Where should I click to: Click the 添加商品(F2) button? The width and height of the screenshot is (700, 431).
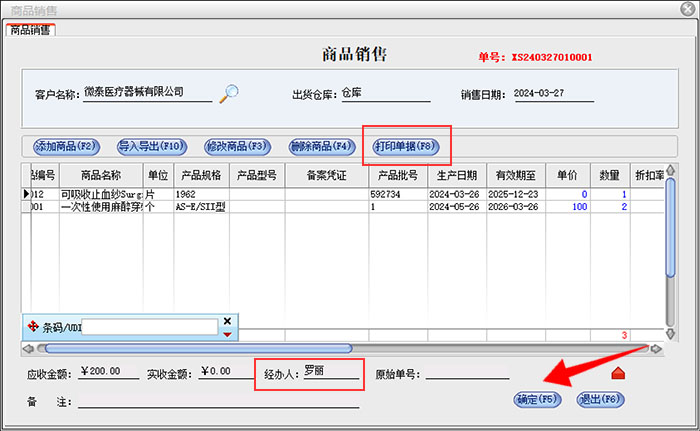[x=67, y=146]
